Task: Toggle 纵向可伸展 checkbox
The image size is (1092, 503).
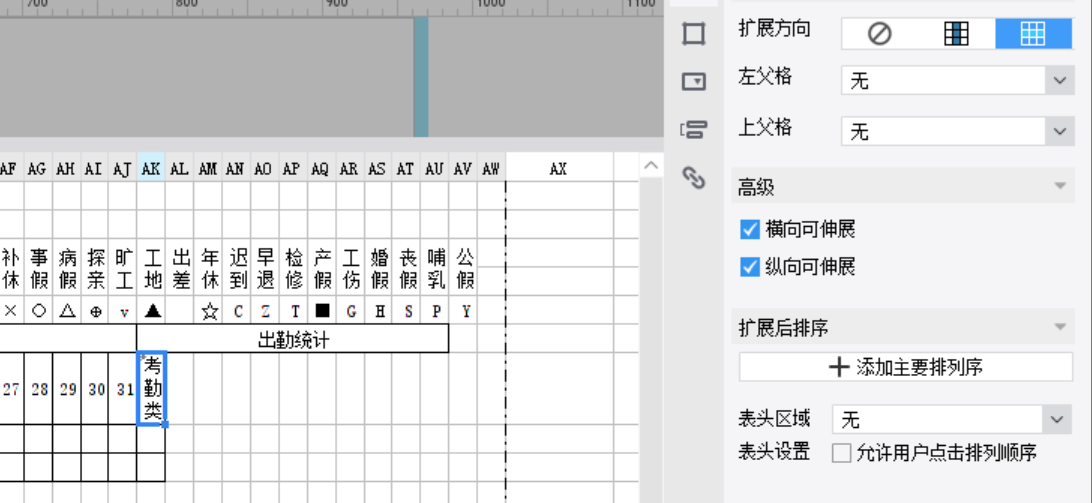Action: pyautogui.click(x=749, y=267)
